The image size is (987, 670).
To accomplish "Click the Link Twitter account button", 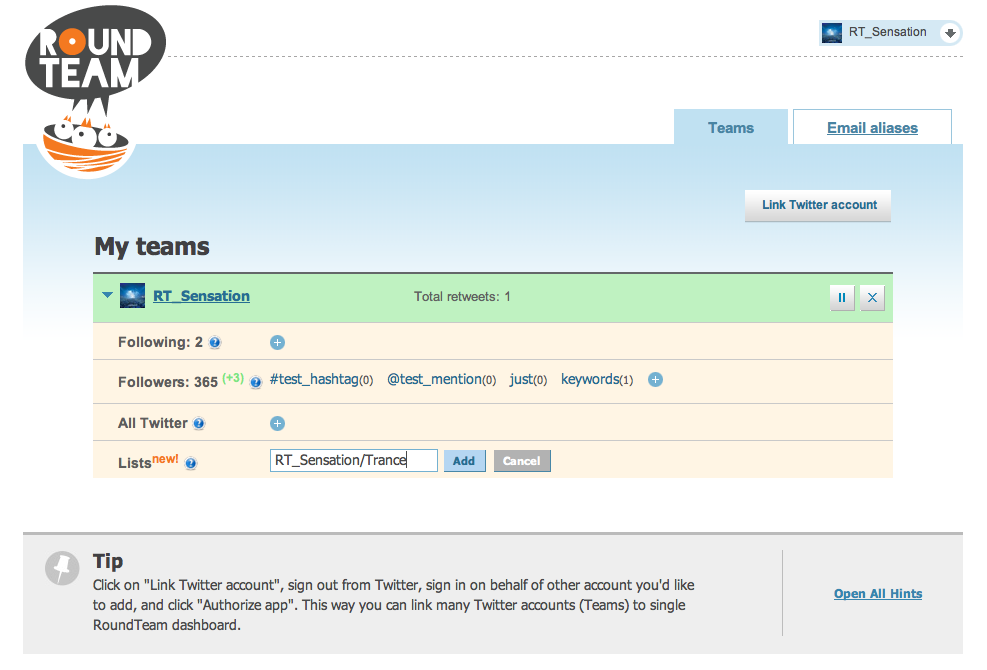I will click(818, 205).
